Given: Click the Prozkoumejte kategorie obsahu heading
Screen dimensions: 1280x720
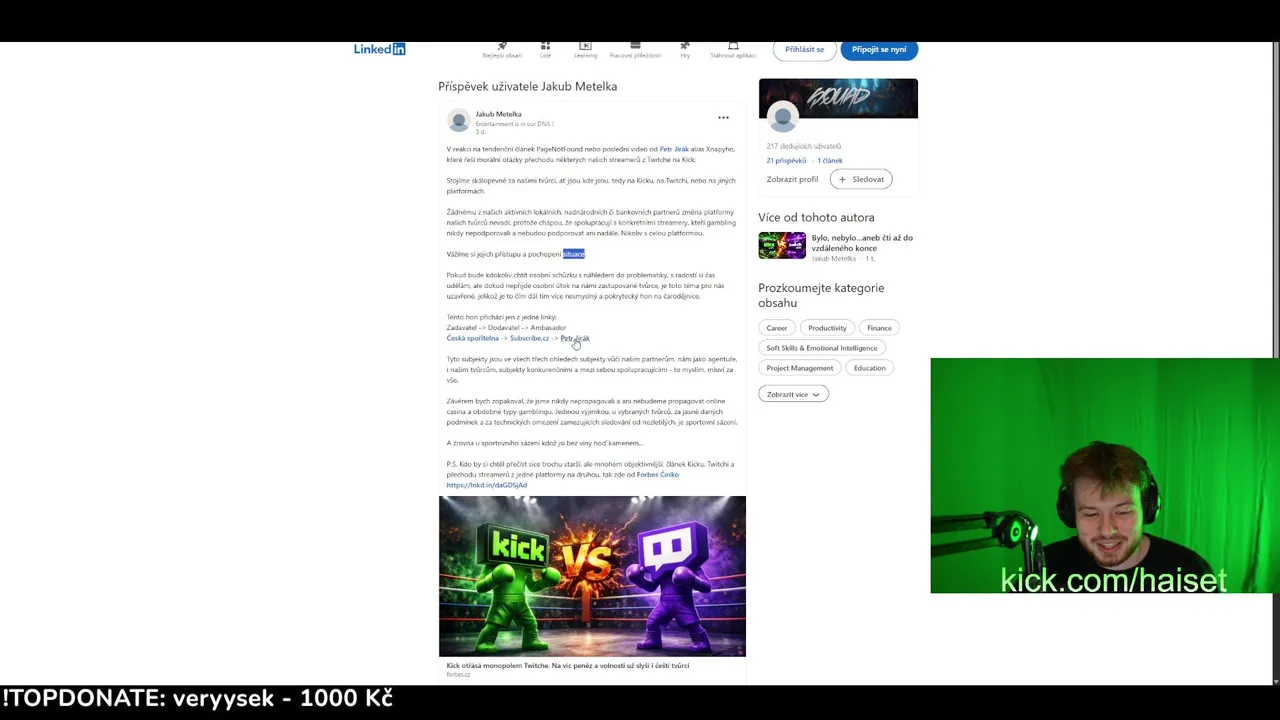Looking at the screenshot, I should tap(821, 295).
